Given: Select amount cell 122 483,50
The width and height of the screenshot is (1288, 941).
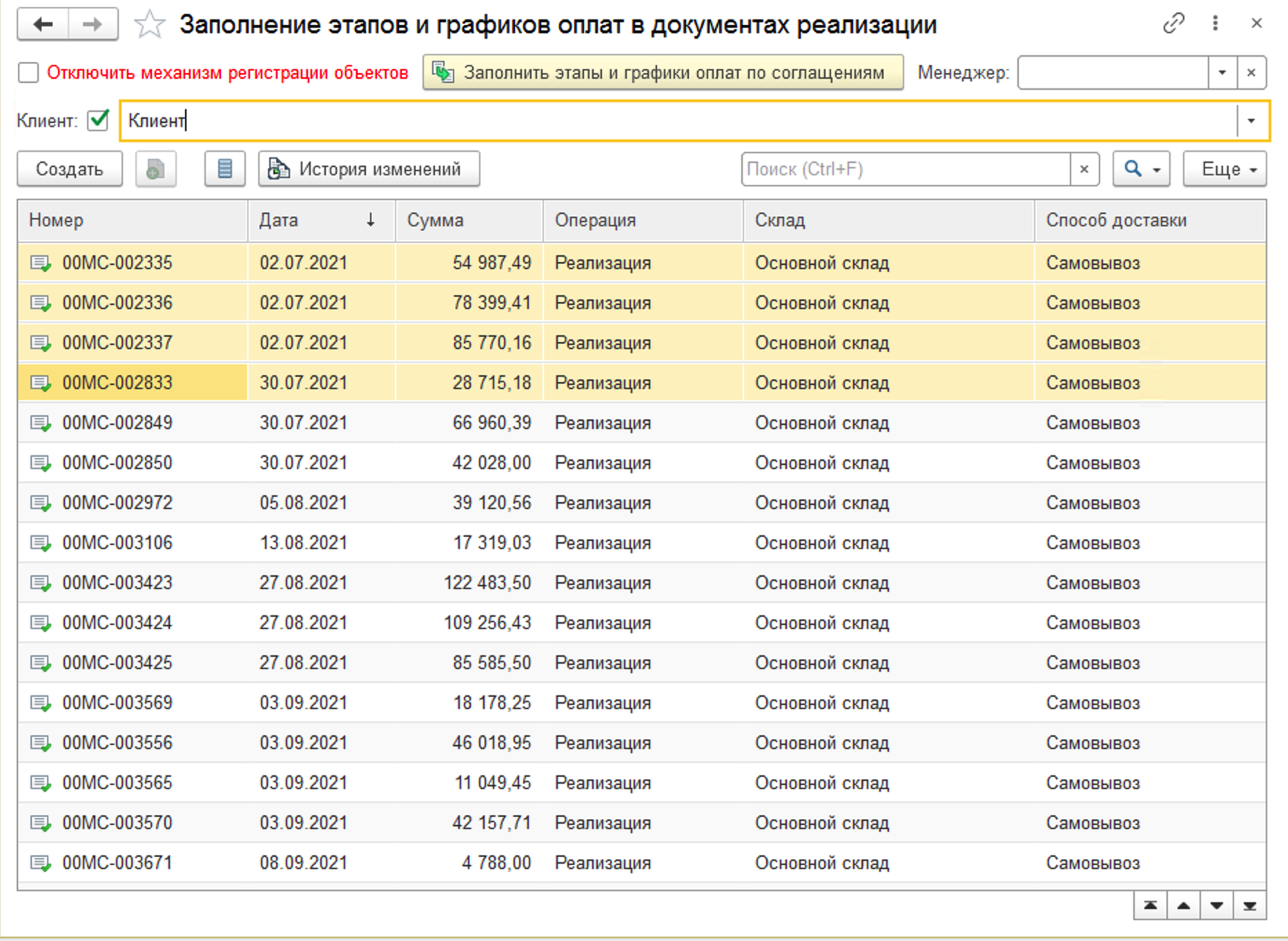Looking at the screenshot, I should pos(487,583).
